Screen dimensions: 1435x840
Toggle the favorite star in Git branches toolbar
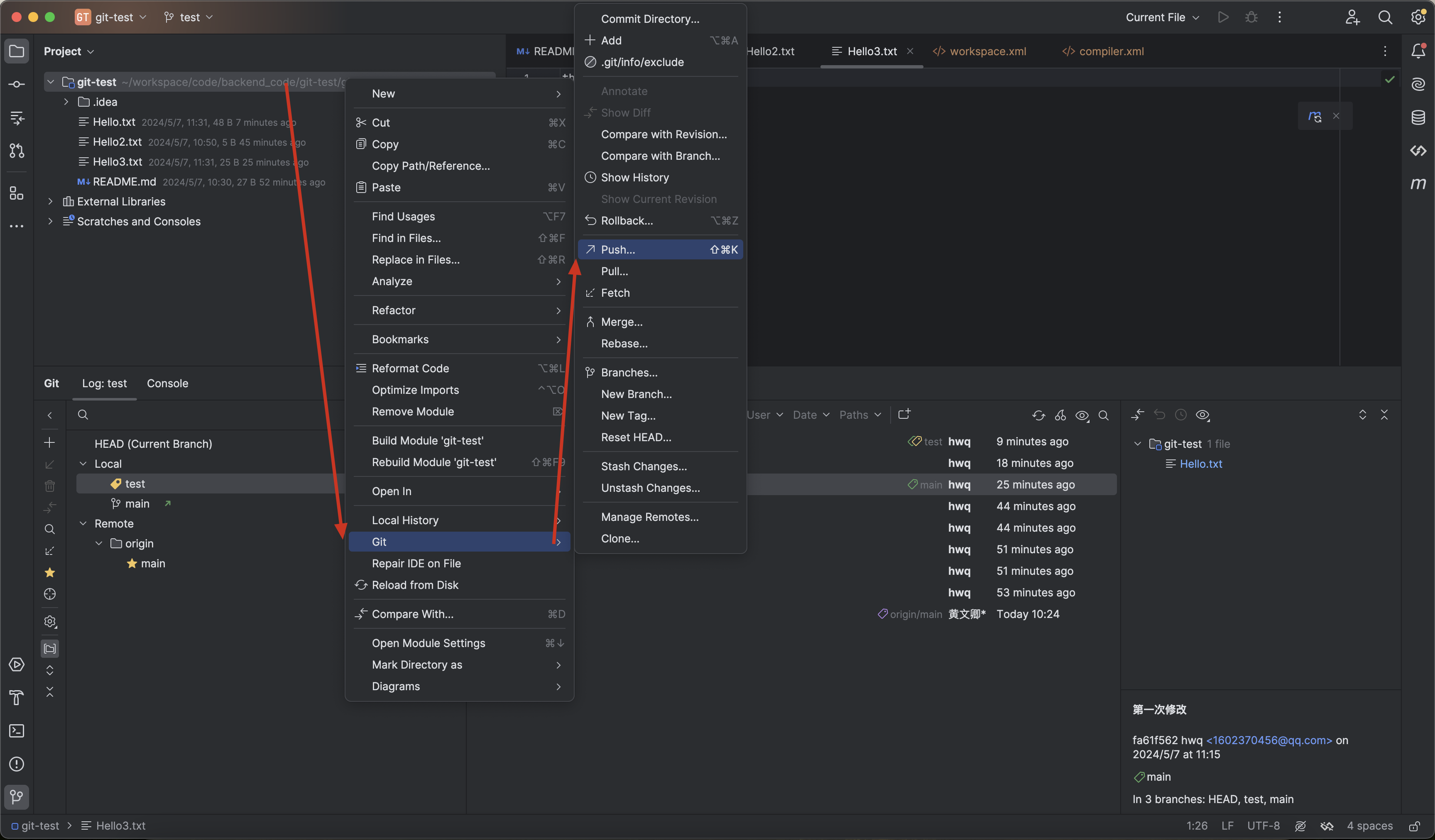[x=49, y=573]
